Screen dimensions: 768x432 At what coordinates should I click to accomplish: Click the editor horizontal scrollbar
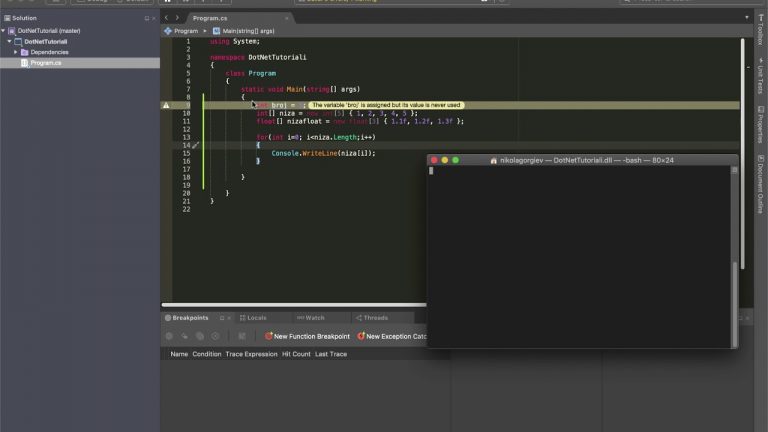coord(294,305)
